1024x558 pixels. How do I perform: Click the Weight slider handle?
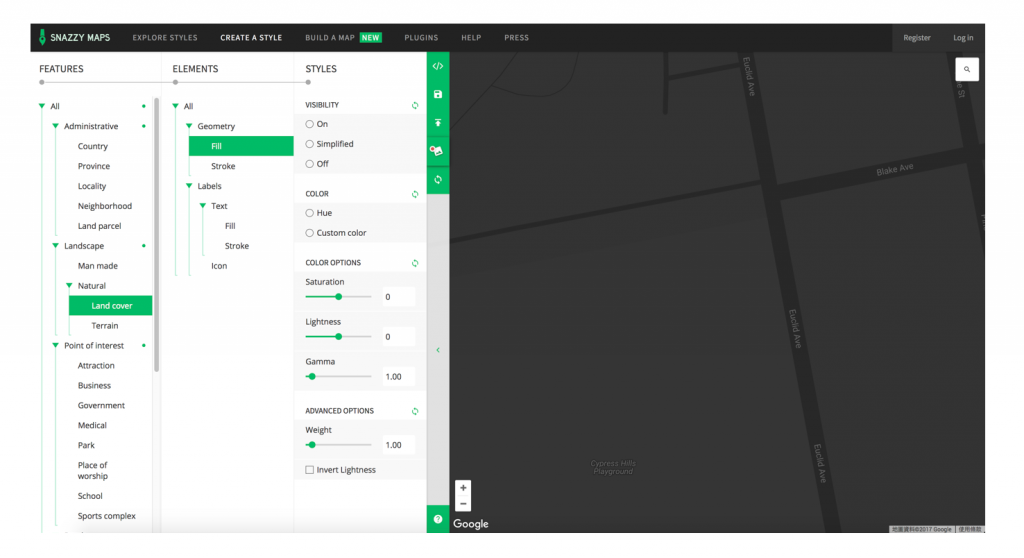(312, 445)
